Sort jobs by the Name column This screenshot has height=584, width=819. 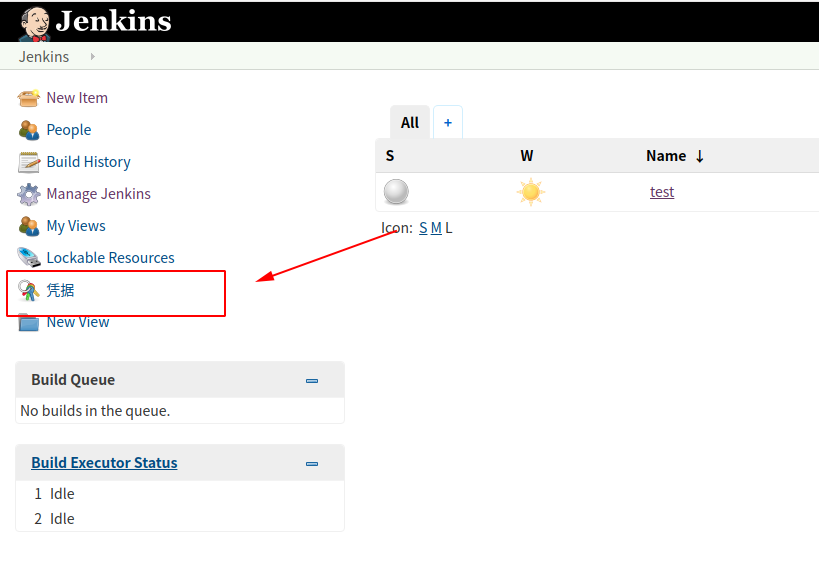click(x=675, y=156)
